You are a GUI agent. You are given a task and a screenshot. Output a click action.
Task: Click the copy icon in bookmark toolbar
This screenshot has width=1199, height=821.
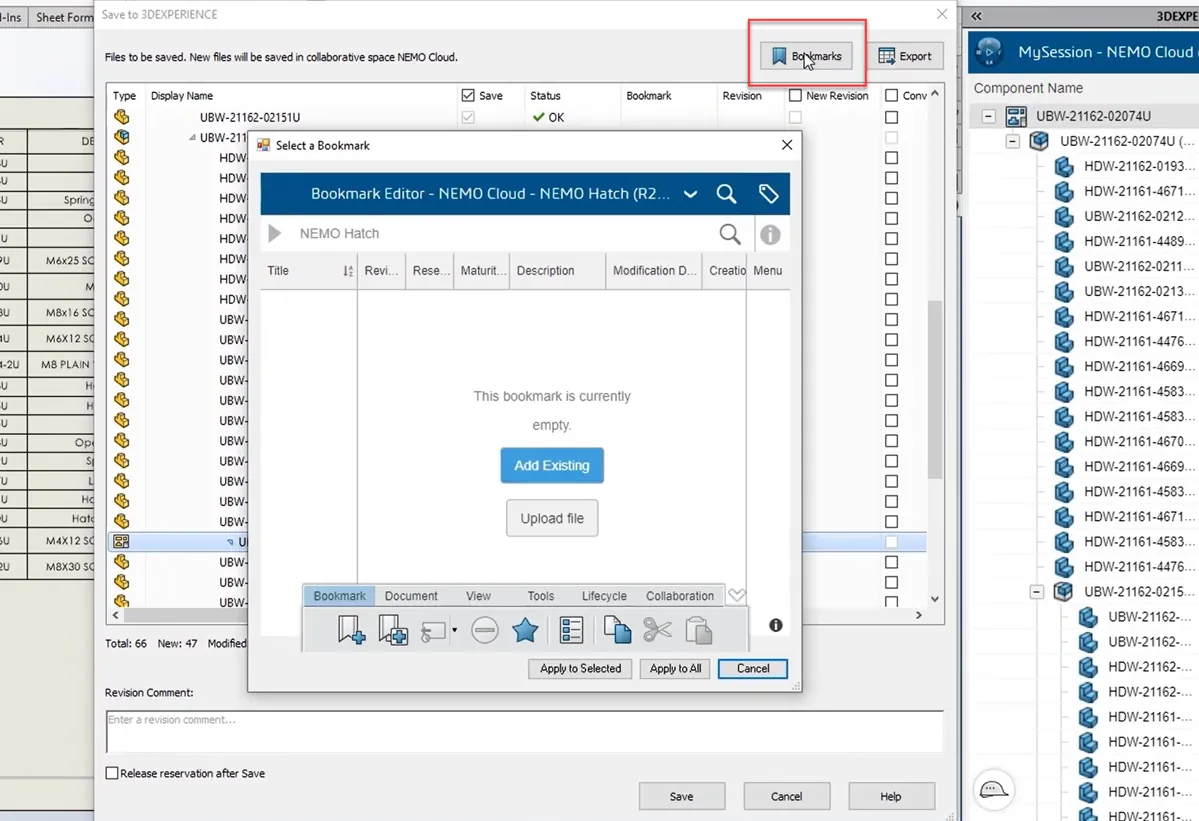617,630
